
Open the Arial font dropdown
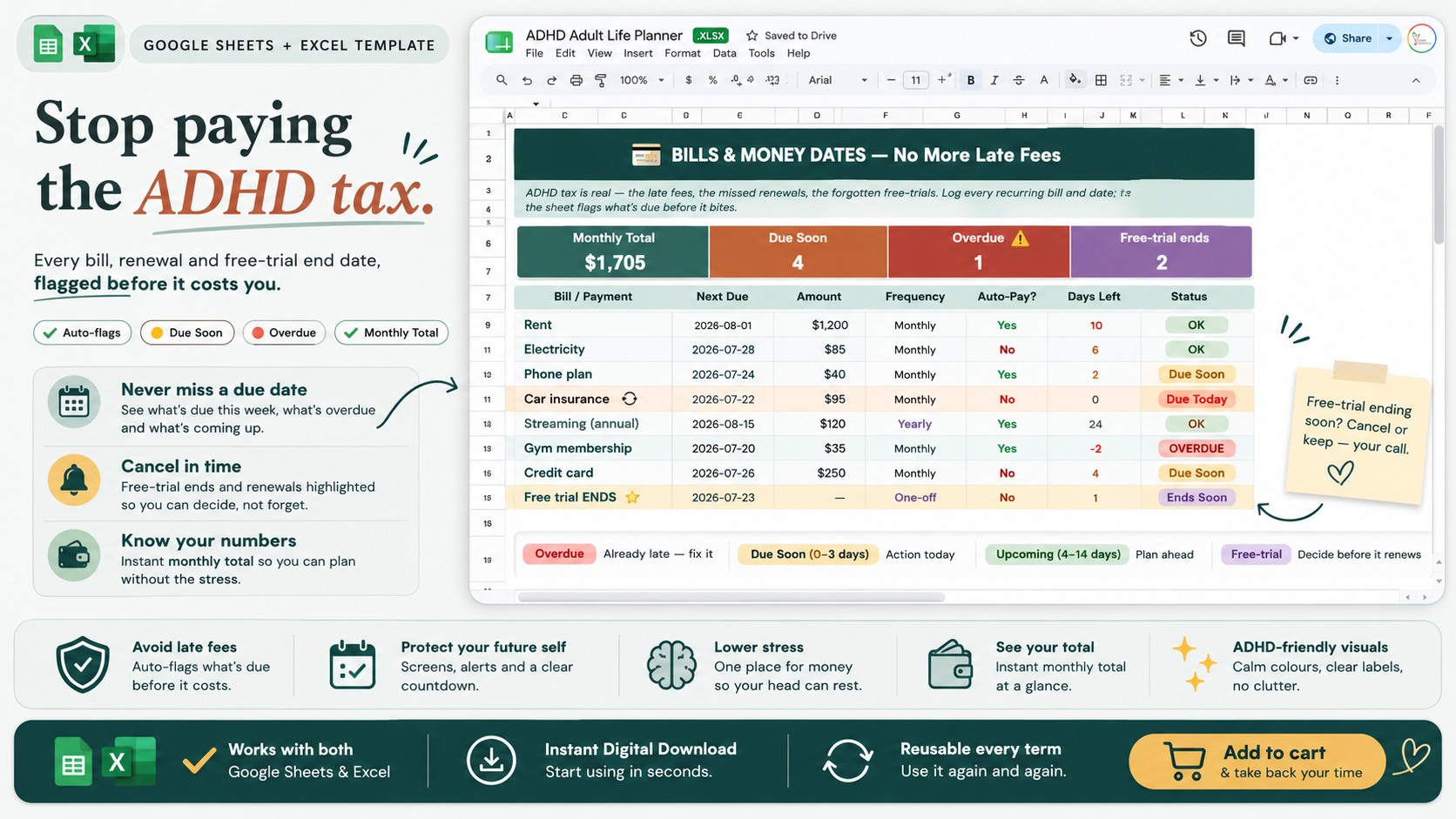838,80
